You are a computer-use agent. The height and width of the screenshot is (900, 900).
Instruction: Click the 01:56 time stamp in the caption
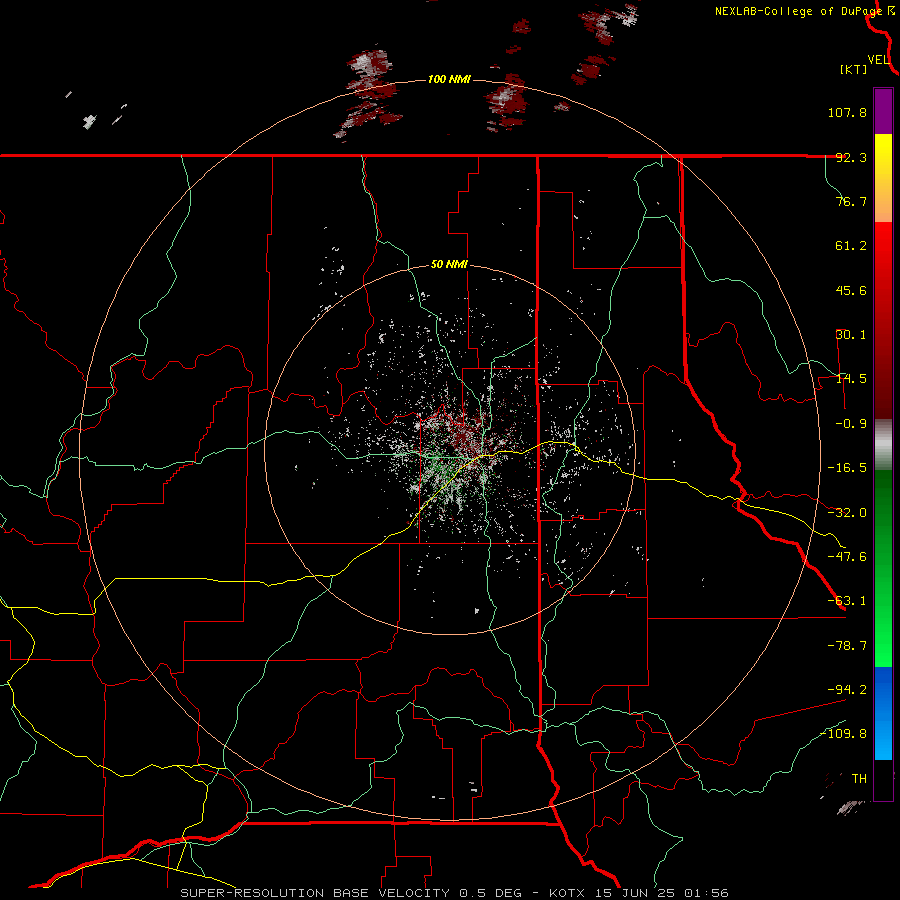click(x=709, y=893)
